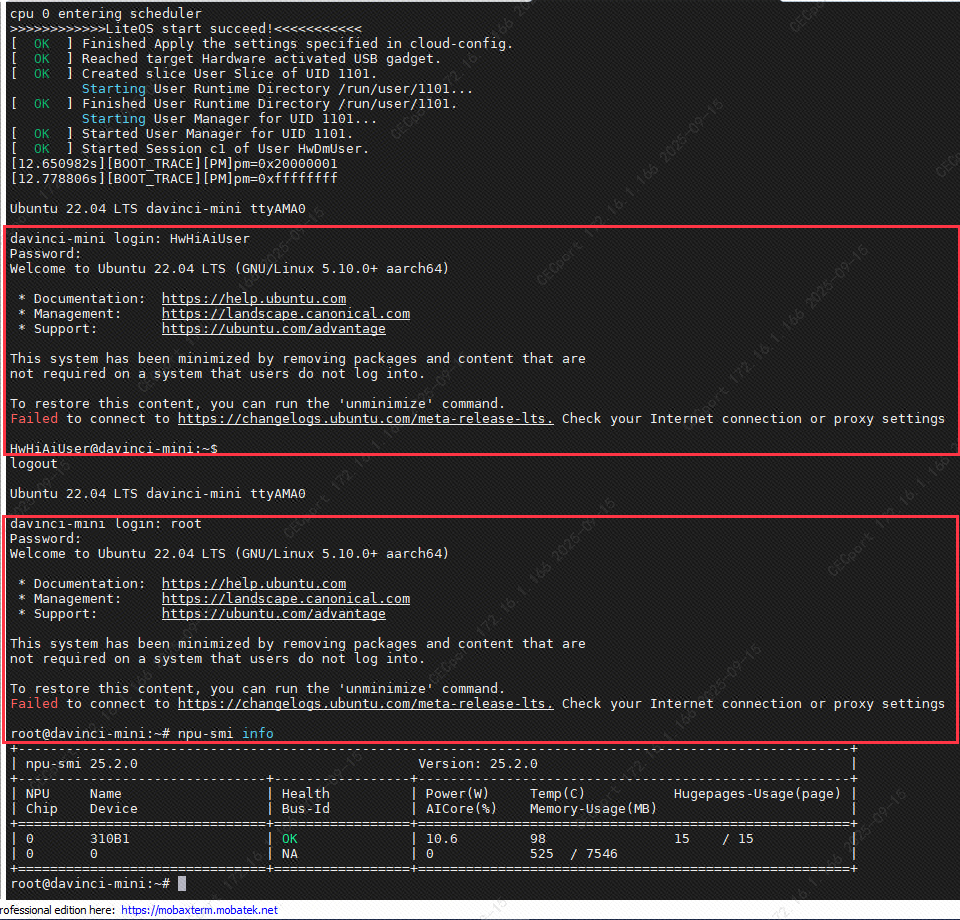
Task: Click the '525 / 7546' memory usage value
Action: [x=574, y=854]
